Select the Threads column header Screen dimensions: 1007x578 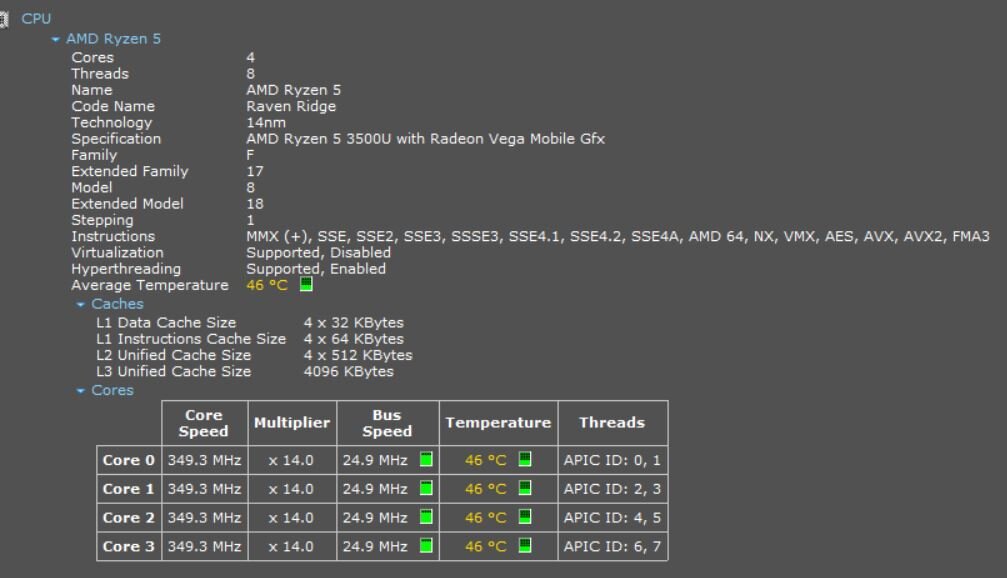click(x=612, y=423)
